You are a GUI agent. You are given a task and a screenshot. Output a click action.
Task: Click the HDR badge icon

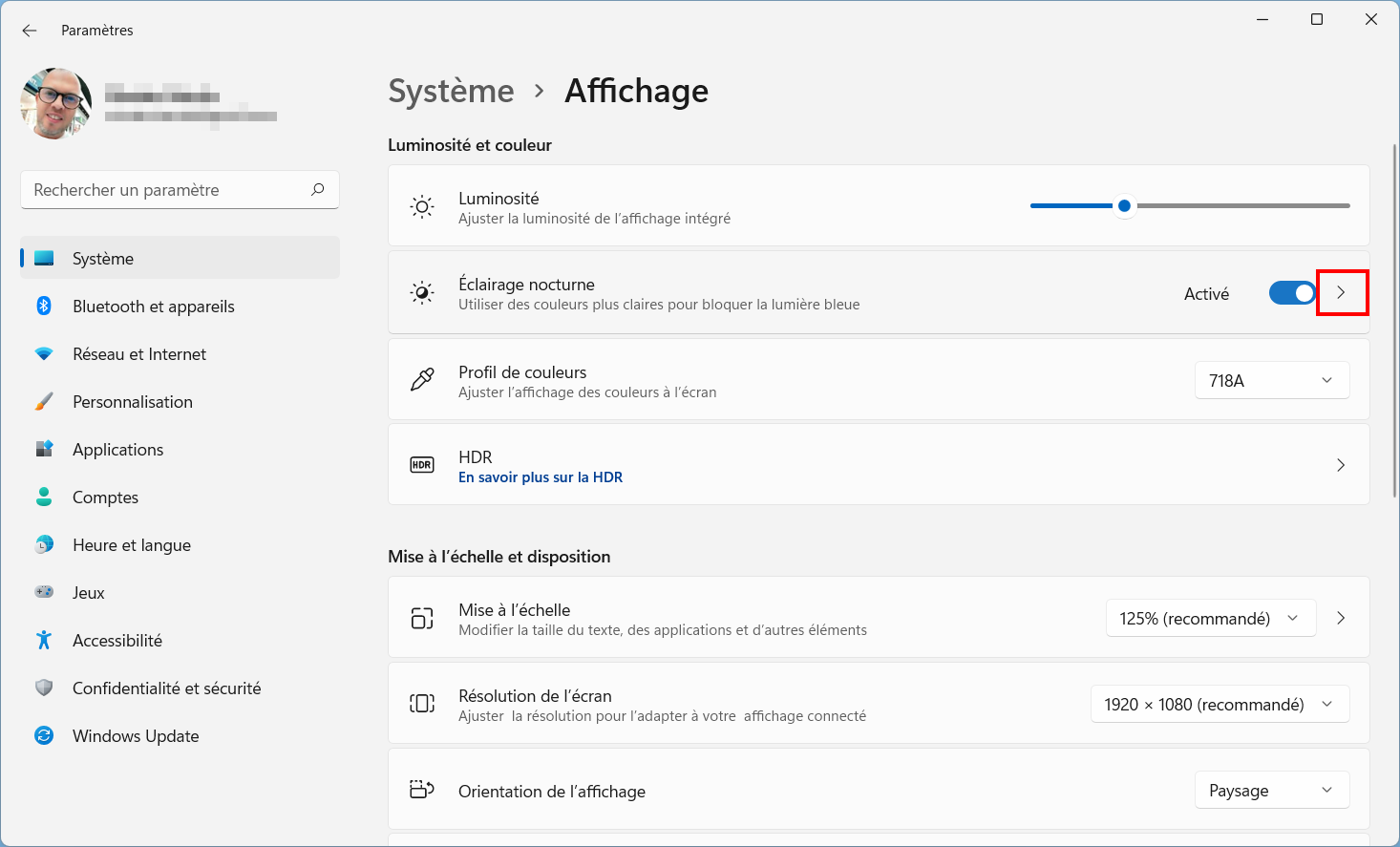(x=422, y=465)
